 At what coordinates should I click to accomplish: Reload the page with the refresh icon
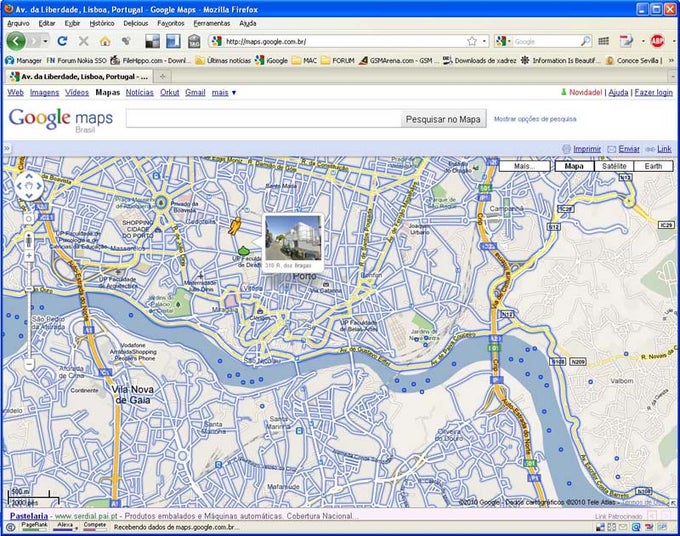click(x=62, y=41)
